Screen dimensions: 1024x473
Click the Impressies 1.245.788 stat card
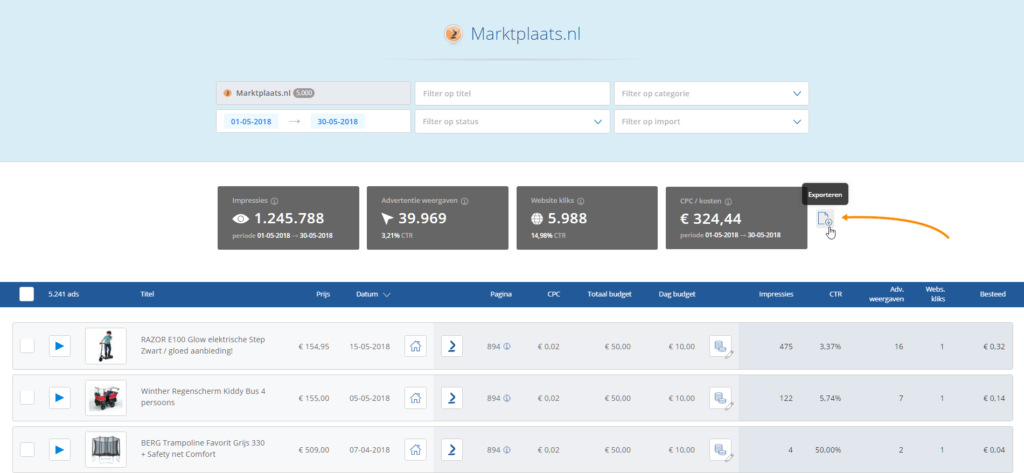288,218
